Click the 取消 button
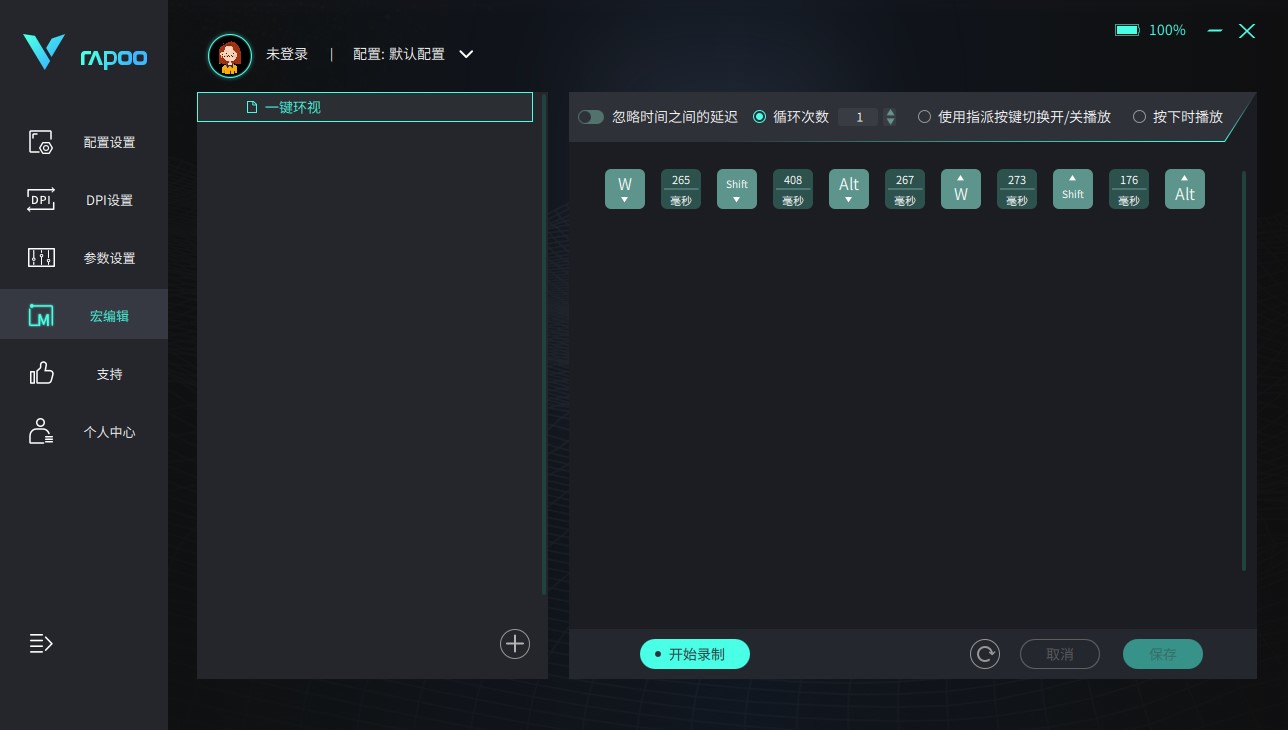Image resolution: width=1288 pixels, height=730 pixels. coord(1060,654)
